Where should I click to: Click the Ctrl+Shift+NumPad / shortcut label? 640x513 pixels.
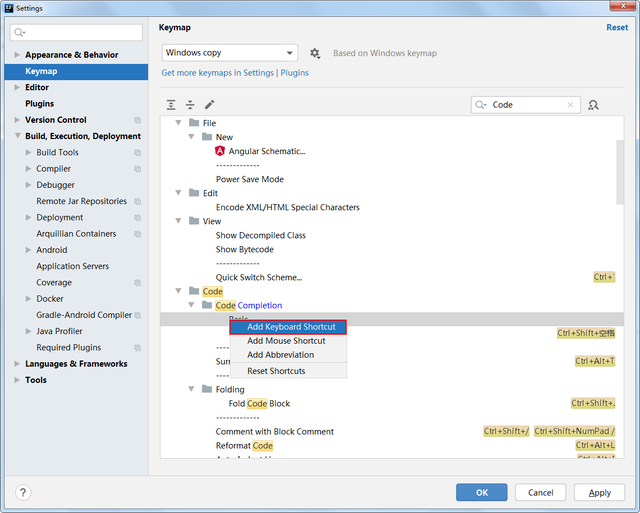(x=575, y=431)
